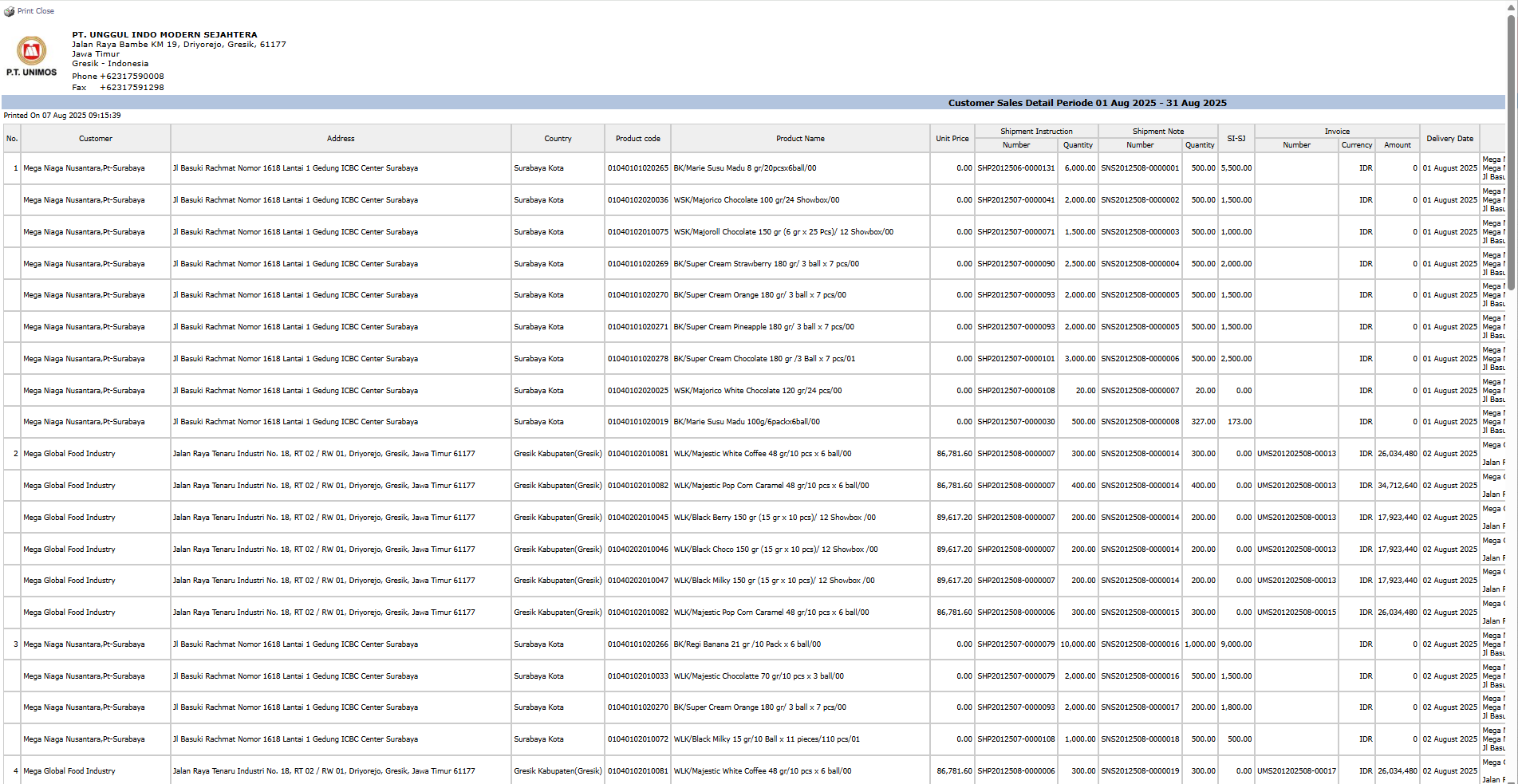1518x784 pixels.
Task: Select shipment note SNS2012508-0000019 cell
Action: pyautogui.click(x=1140, y=771)
